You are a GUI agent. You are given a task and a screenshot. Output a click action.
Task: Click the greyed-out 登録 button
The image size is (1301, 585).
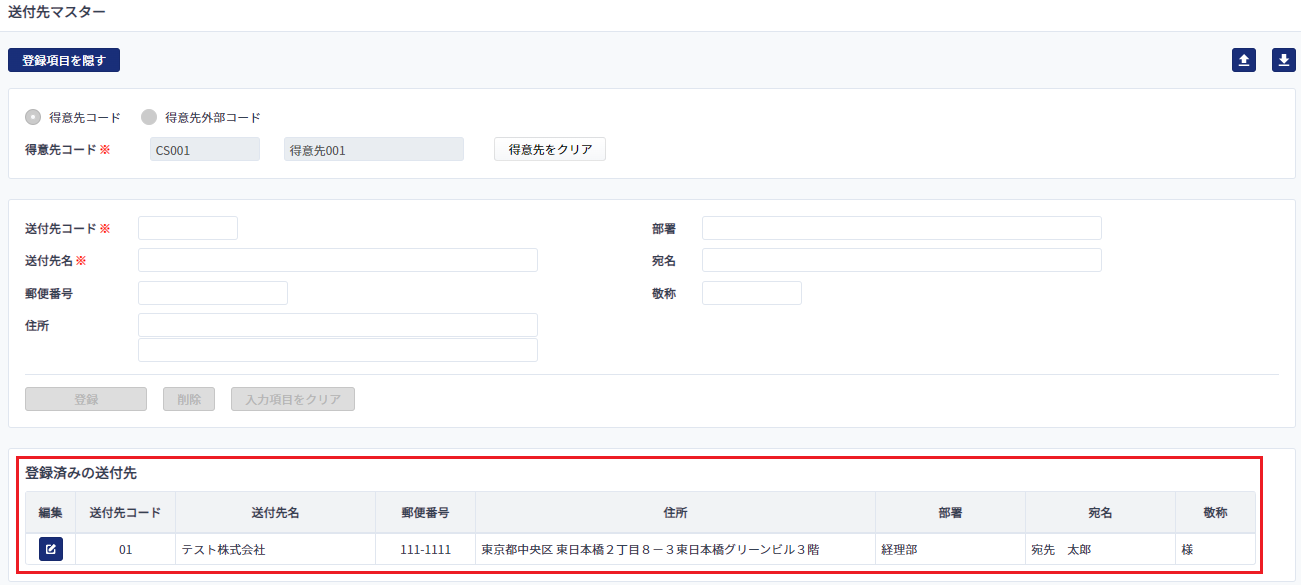point(86,399)
